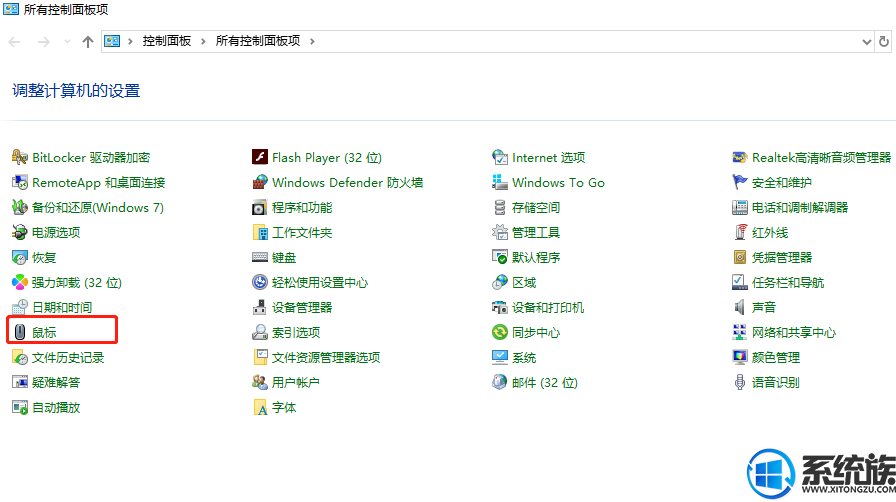Click the 语音识别 microphone icon

(739, 383)
